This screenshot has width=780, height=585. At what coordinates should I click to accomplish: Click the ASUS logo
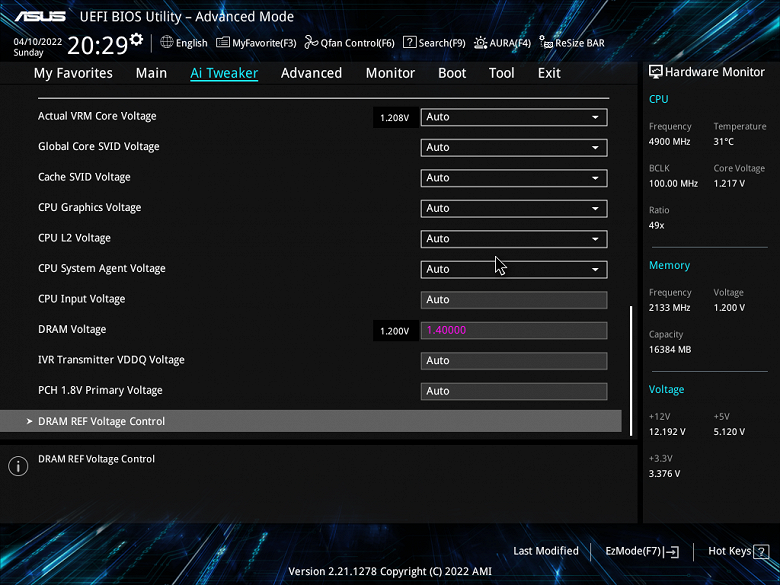pos(40,16)
